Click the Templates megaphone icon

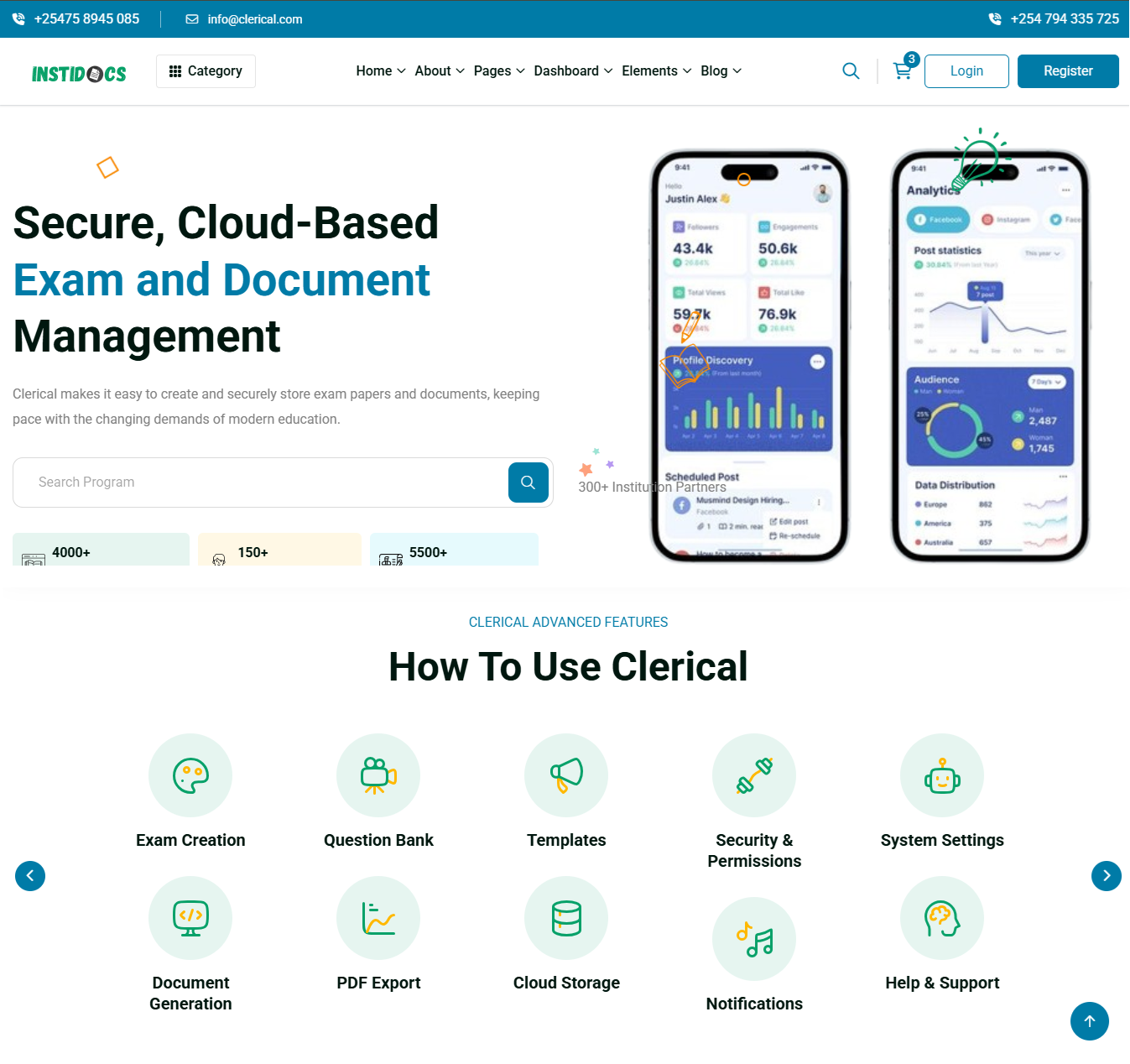[x=566, y=775]
